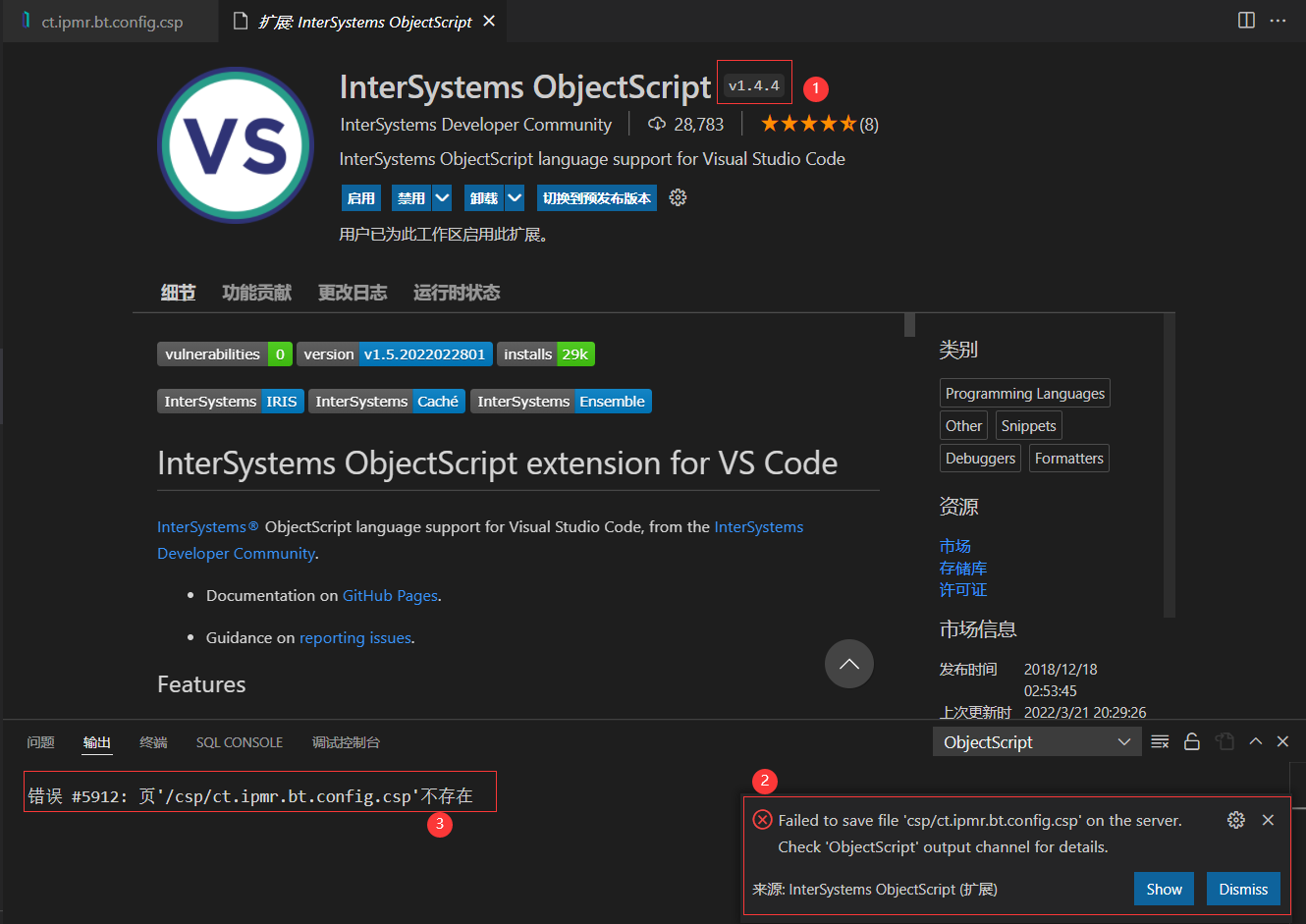The width and height of the screenshot is (1306, 924).
Task: Open notification settings gear in the popup
Action: pos(1235,819)
